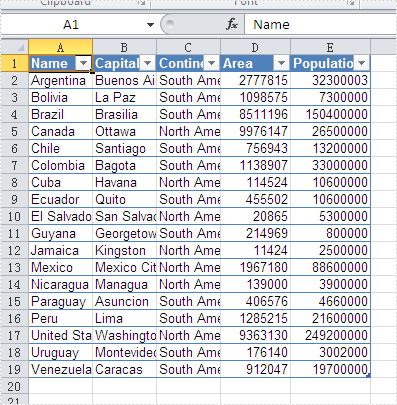Viewport: 397px width, 405px height.
Task: Open the Population column filter dropdown
Action: click(x=361, y=63)
